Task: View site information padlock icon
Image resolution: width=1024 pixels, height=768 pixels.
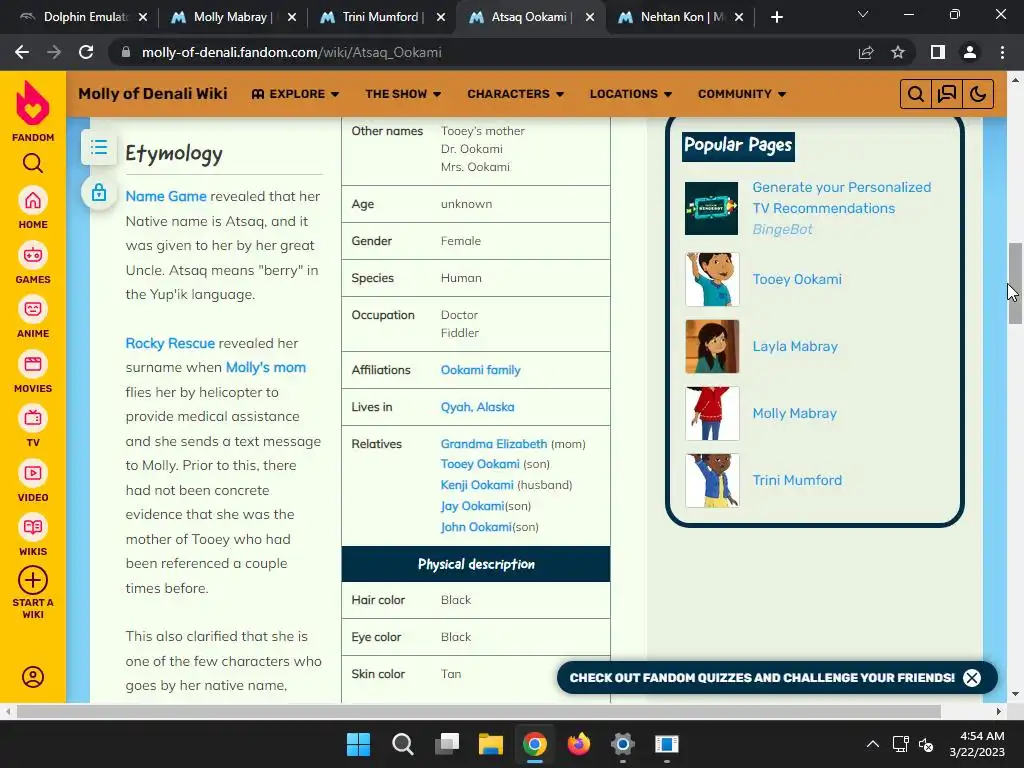Action: tap(126, 52)
